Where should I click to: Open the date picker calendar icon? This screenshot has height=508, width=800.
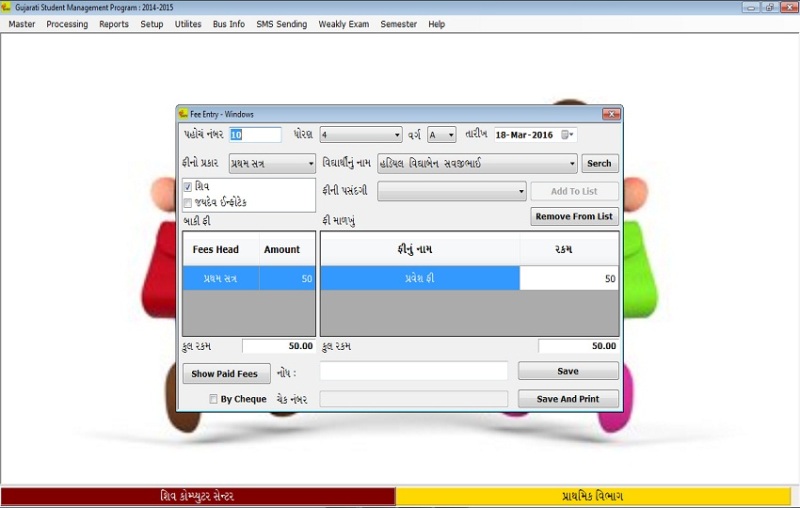coord(567,135)
